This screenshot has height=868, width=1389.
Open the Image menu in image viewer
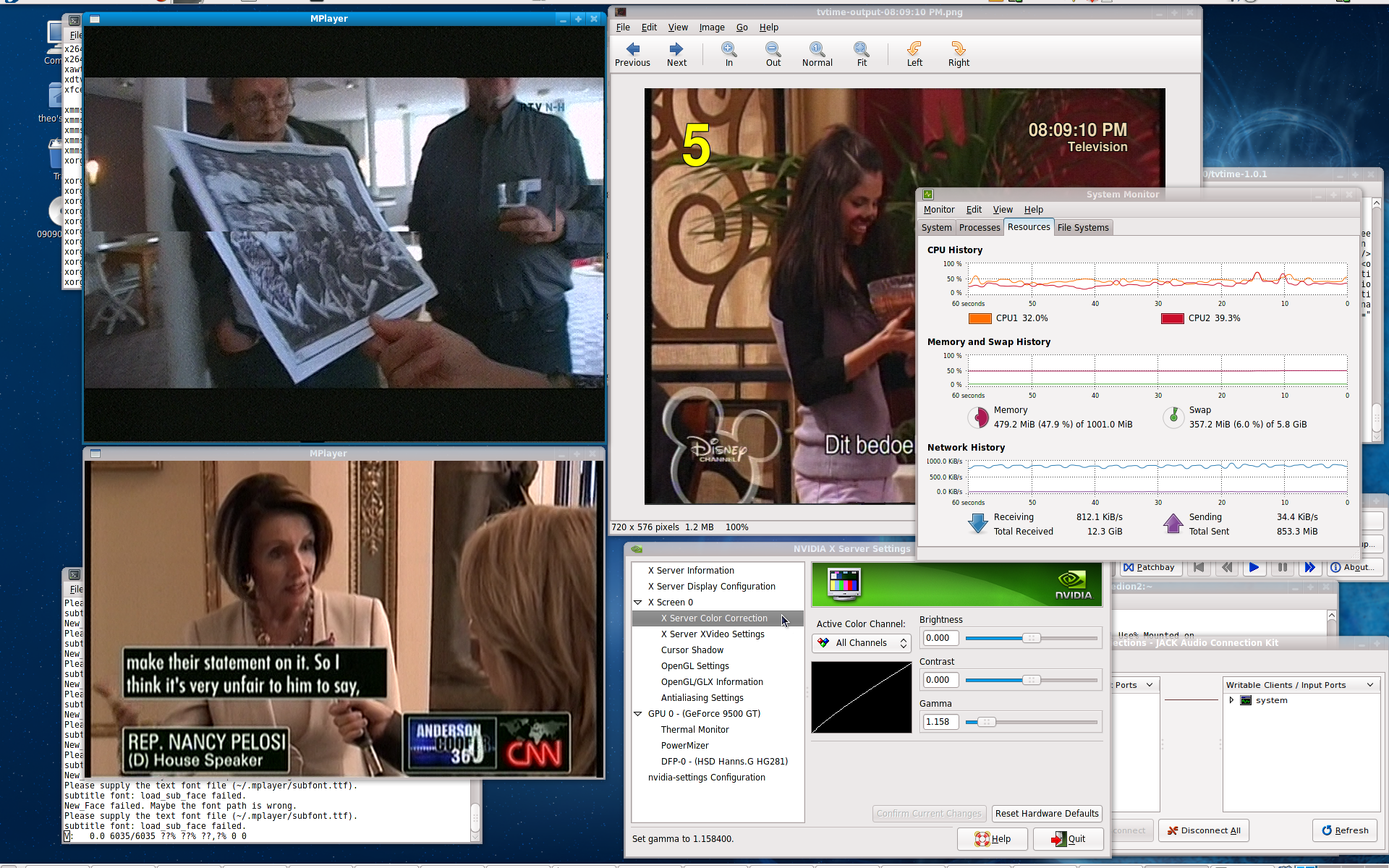coord(712,27)
